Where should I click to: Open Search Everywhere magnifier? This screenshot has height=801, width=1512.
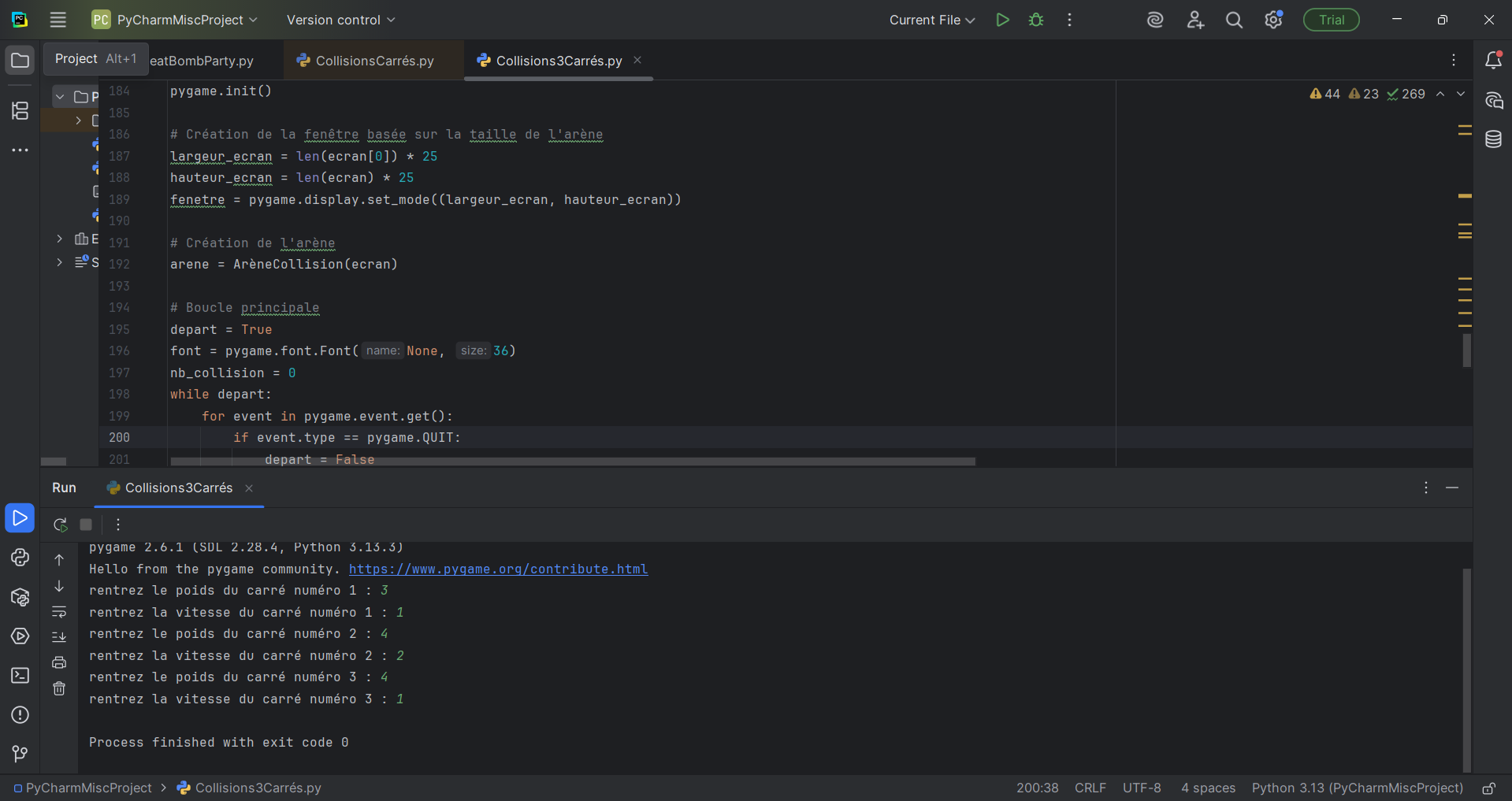click(1234, 20)
